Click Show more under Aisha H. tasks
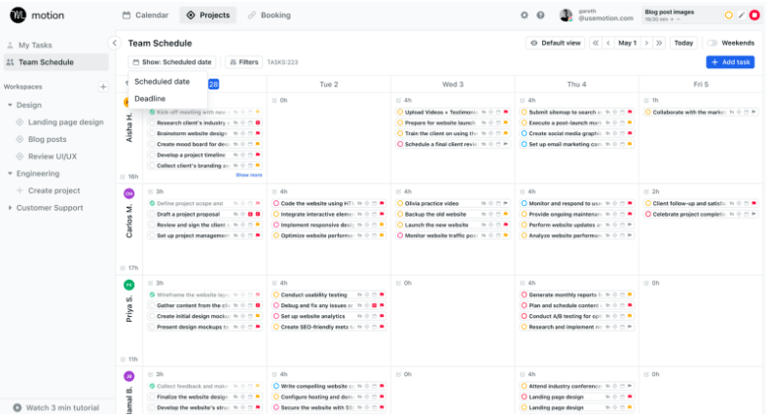This screenshot has width=768, height=417. [249, 175]
